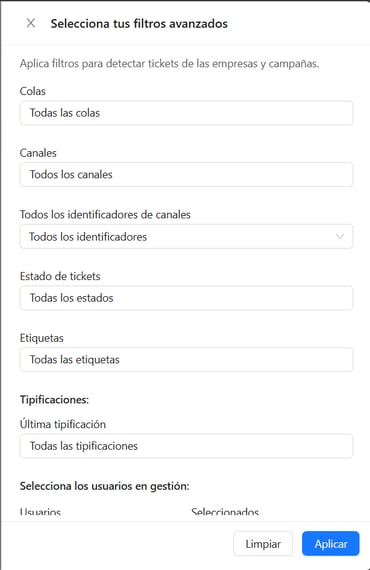Screen dimensions: 370x570
Task: Click the Selecciona tus filtros avanzados title
Action: point(139,24)
